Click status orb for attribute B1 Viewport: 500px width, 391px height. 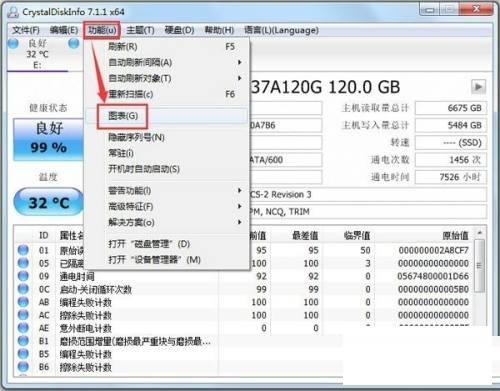(x=23, y=341)
